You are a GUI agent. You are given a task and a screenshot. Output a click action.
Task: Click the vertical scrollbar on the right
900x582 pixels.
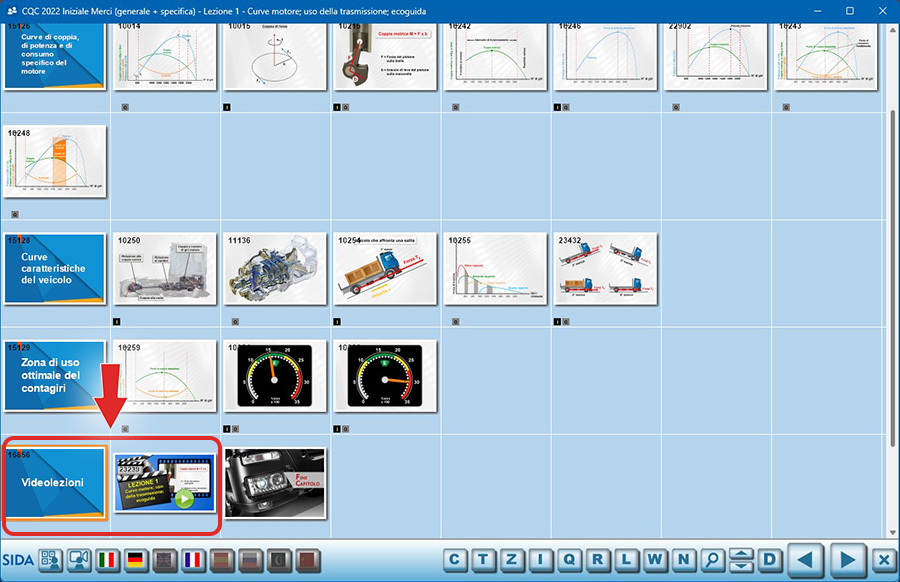coord(891,280)
